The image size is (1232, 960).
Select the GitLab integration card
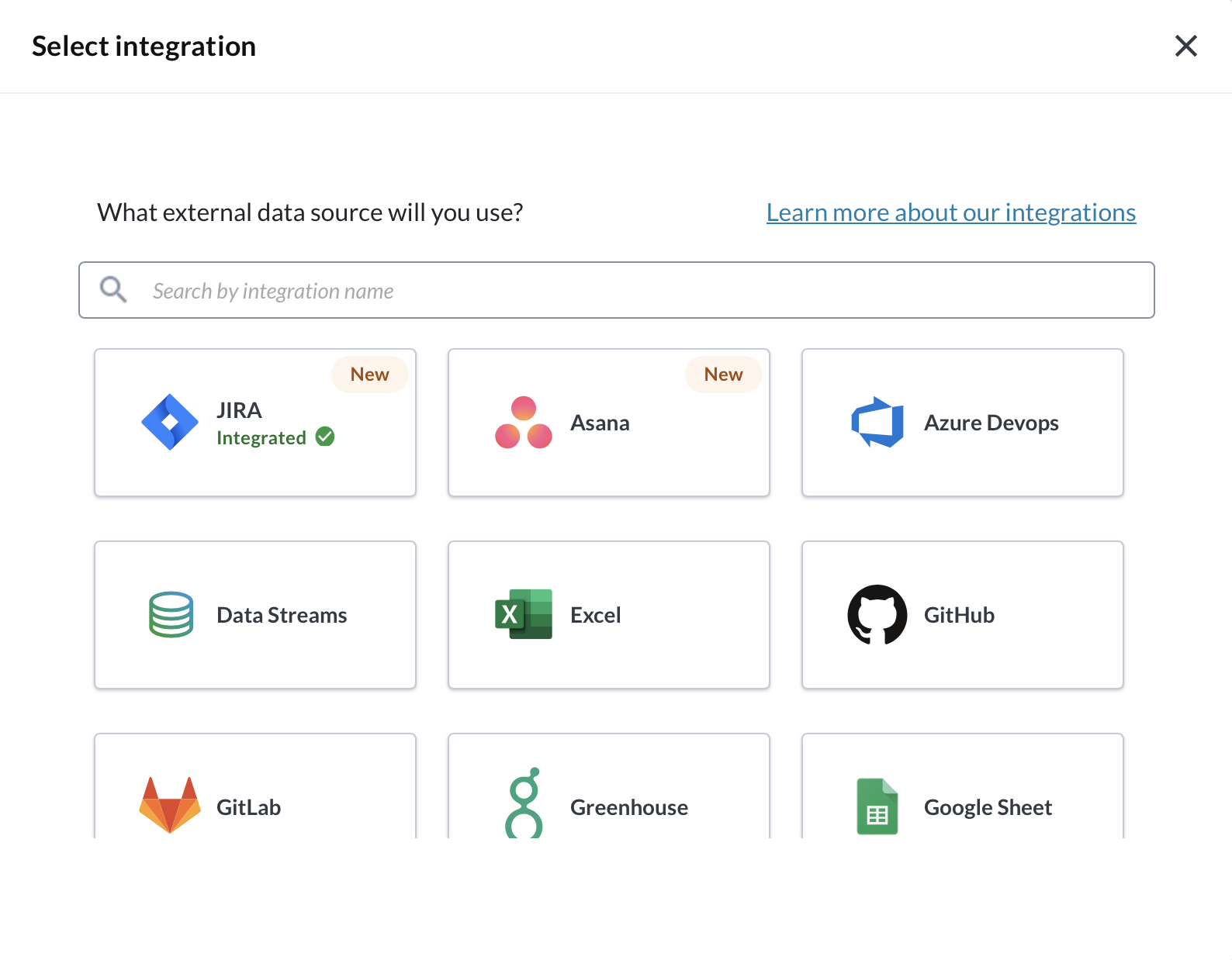tap(255, 786)
